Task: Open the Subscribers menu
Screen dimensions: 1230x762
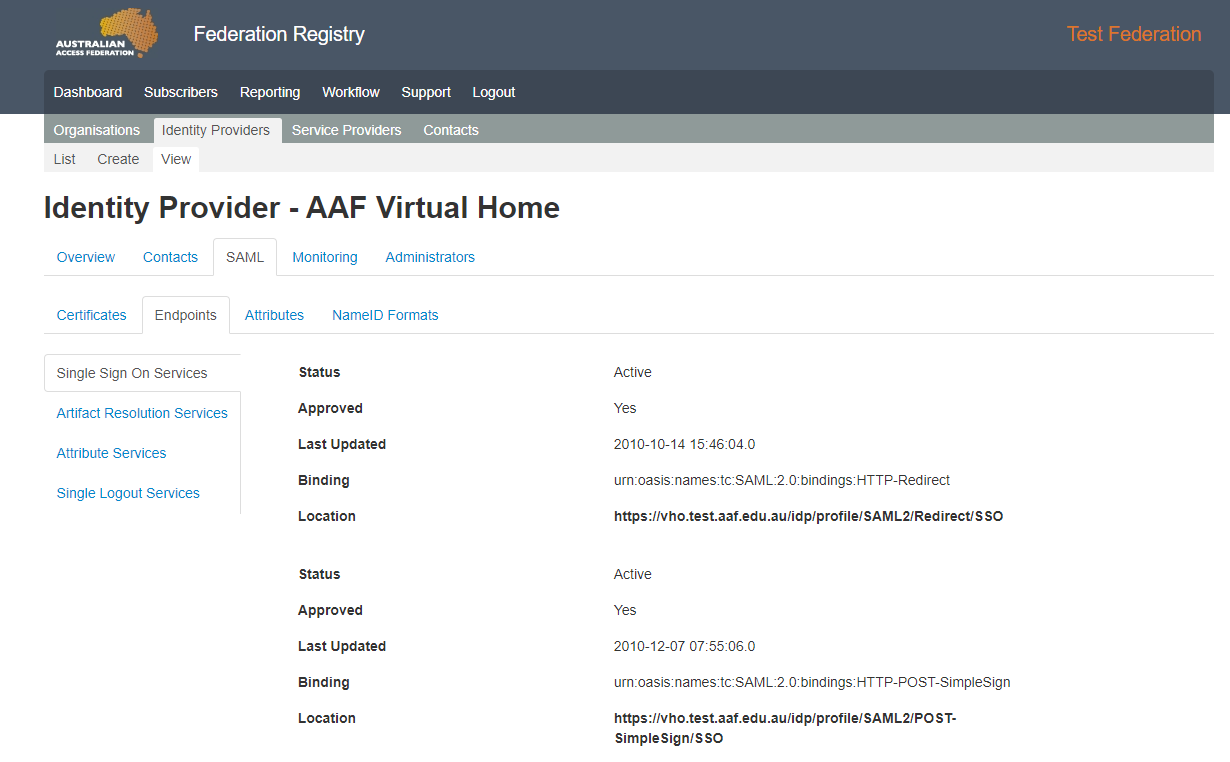Action: pos(181,92)
